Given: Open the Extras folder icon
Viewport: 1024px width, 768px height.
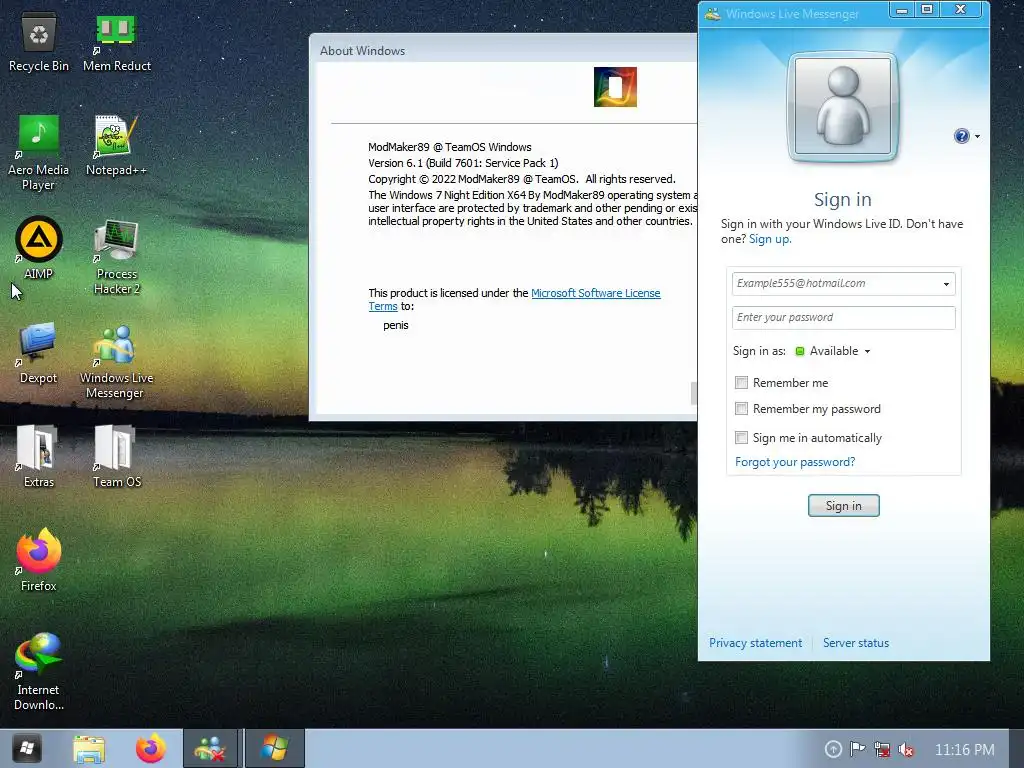Looking at the screenshot, I should point(39,456).
